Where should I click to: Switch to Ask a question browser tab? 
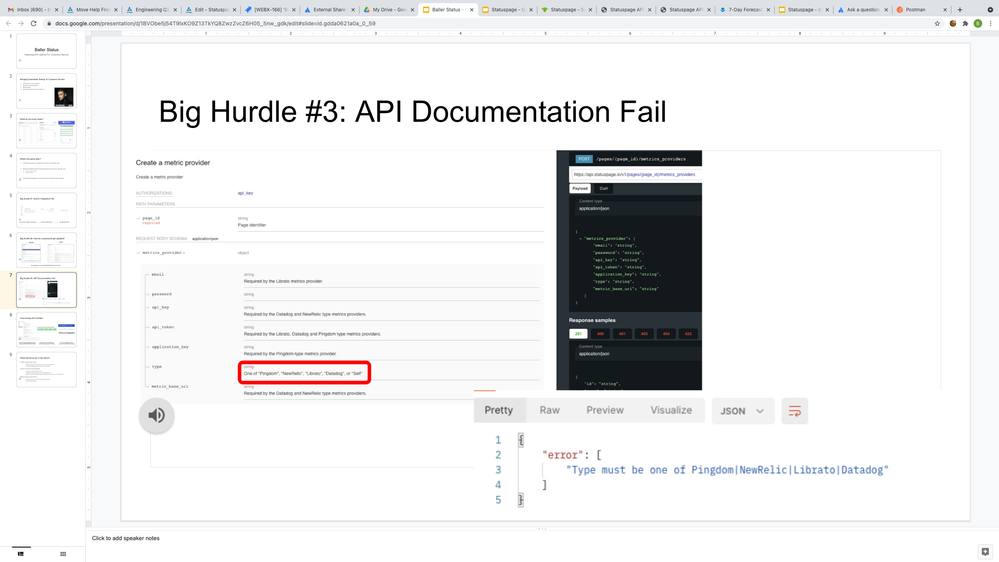coord(863,10)
